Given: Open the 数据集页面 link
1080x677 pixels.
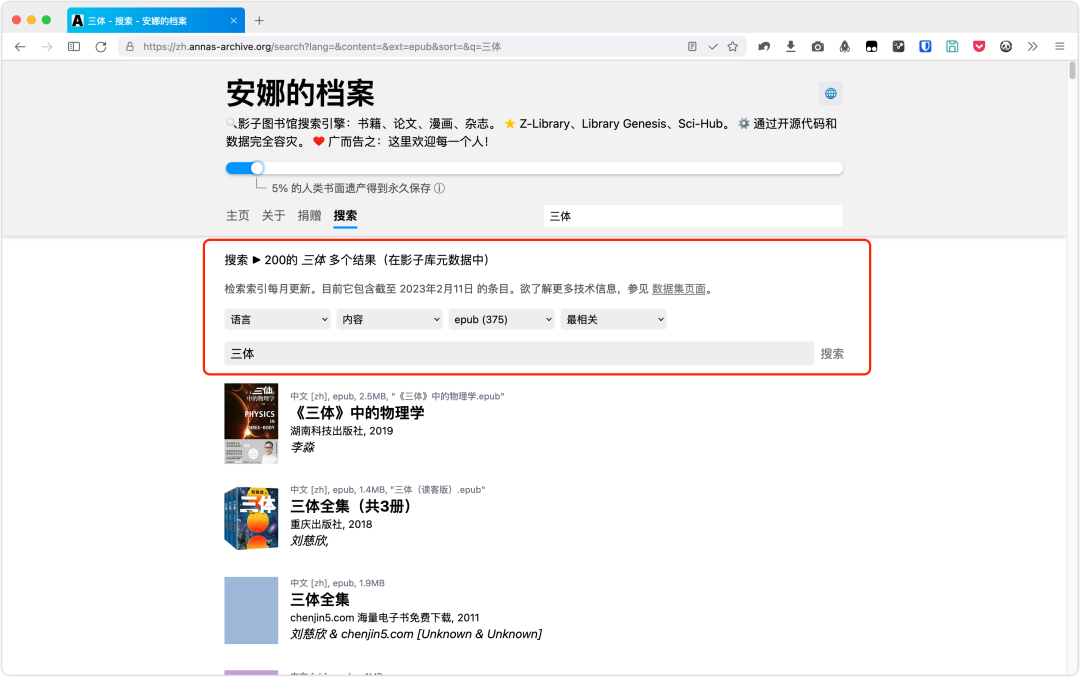Looking at the screenshot, I should coord(678,289).
